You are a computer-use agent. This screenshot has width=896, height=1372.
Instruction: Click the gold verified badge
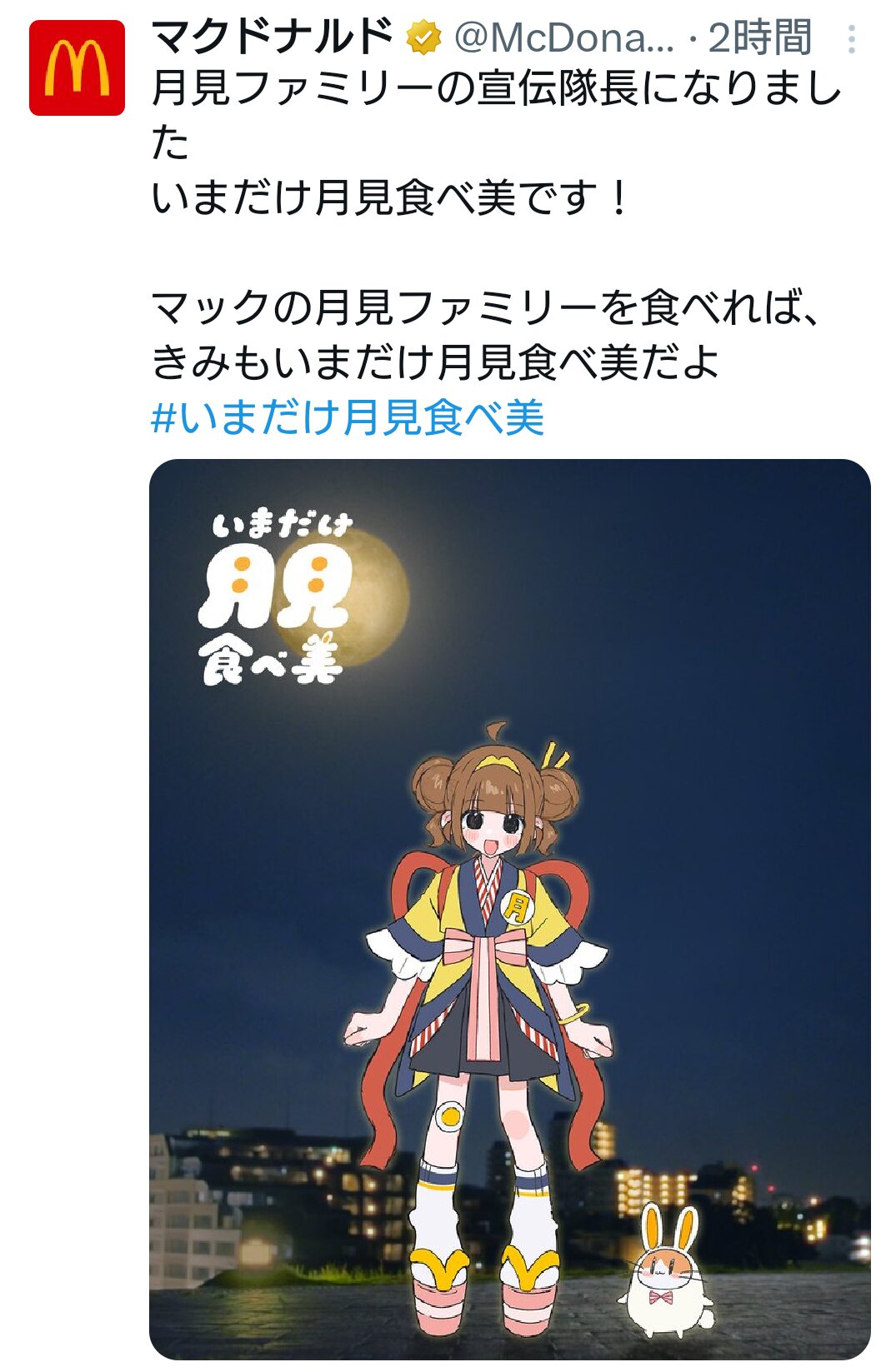pyautogui.click(x=423, y=38)
